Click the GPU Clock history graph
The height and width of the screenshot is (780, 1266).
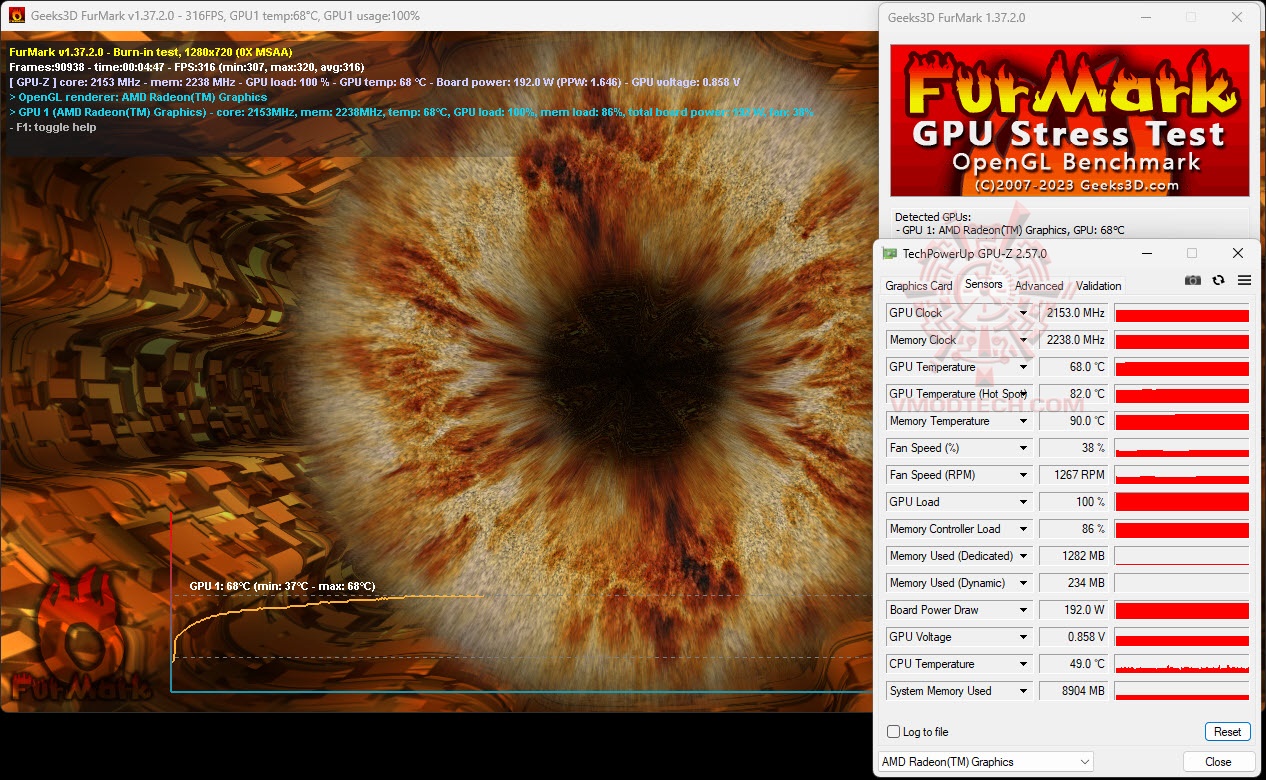tap(1182, 313)
